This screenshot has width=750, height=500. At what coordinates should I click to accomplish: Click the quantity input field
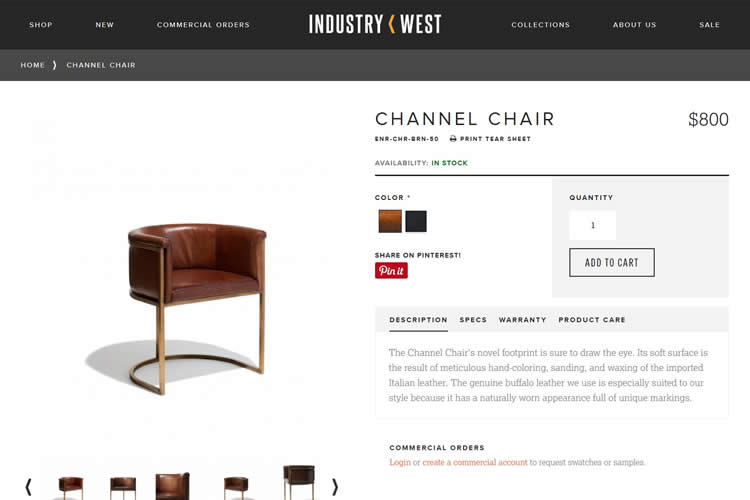[x=592, y=225]
